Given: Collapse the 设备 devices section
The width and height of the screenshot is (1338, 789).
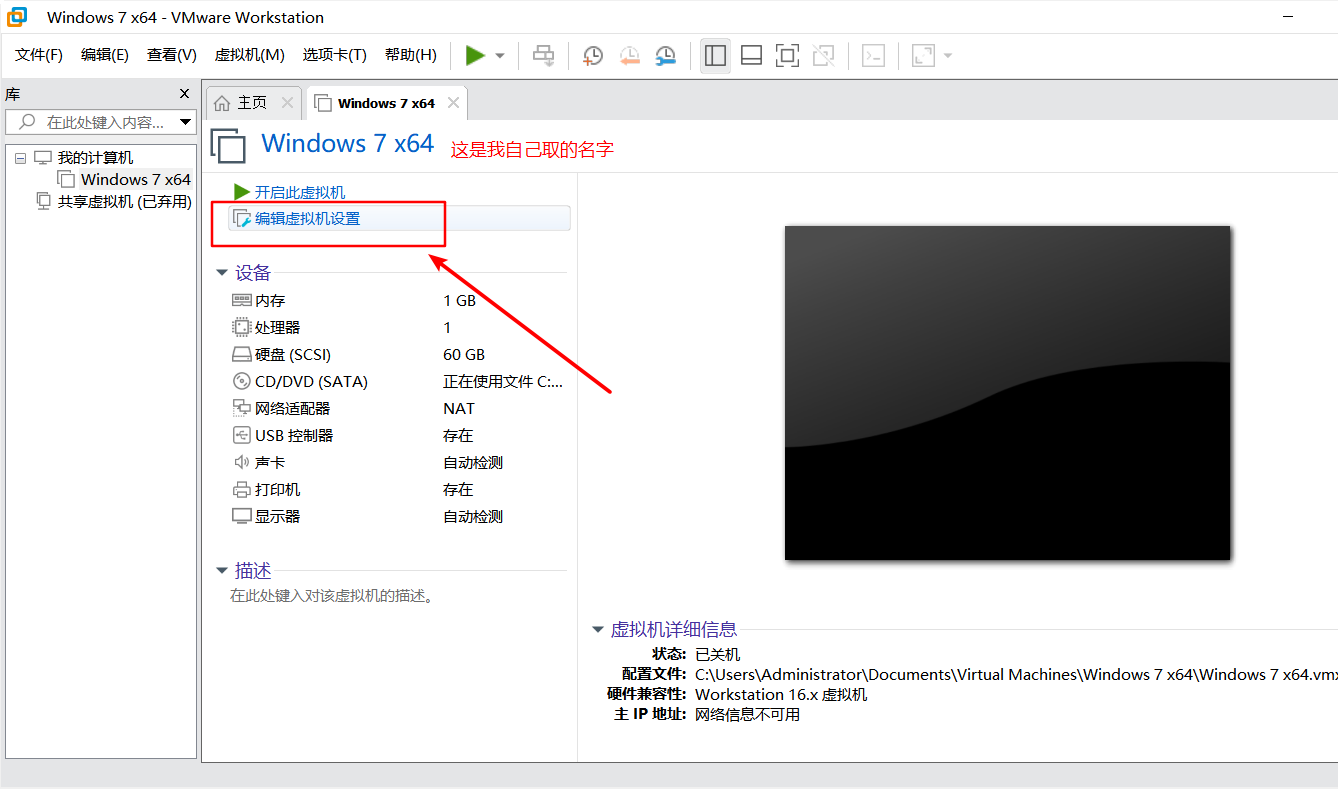Looking at the screenshot, I should (x=222, y=272).
